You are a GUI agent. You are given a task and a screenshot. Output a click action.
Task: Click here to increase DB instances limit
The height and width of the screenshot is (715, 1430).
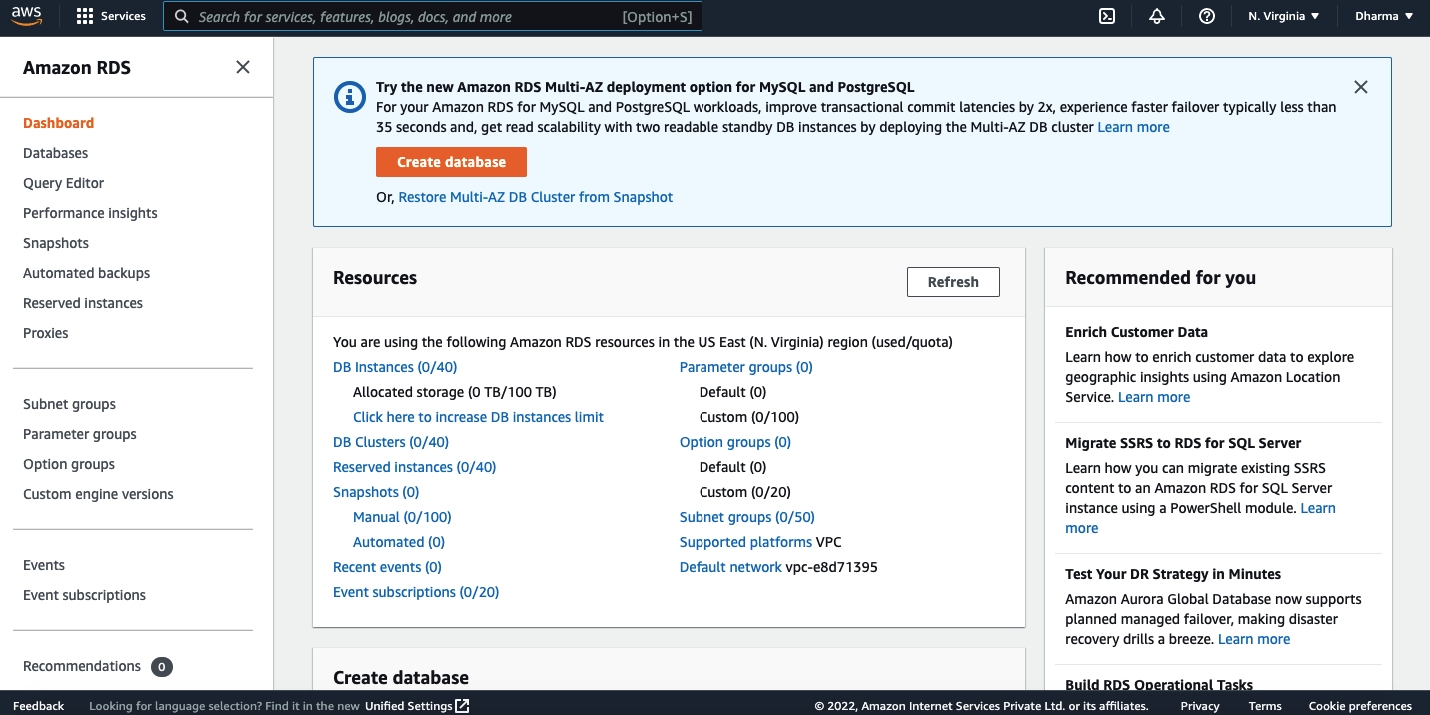point(478,417)
